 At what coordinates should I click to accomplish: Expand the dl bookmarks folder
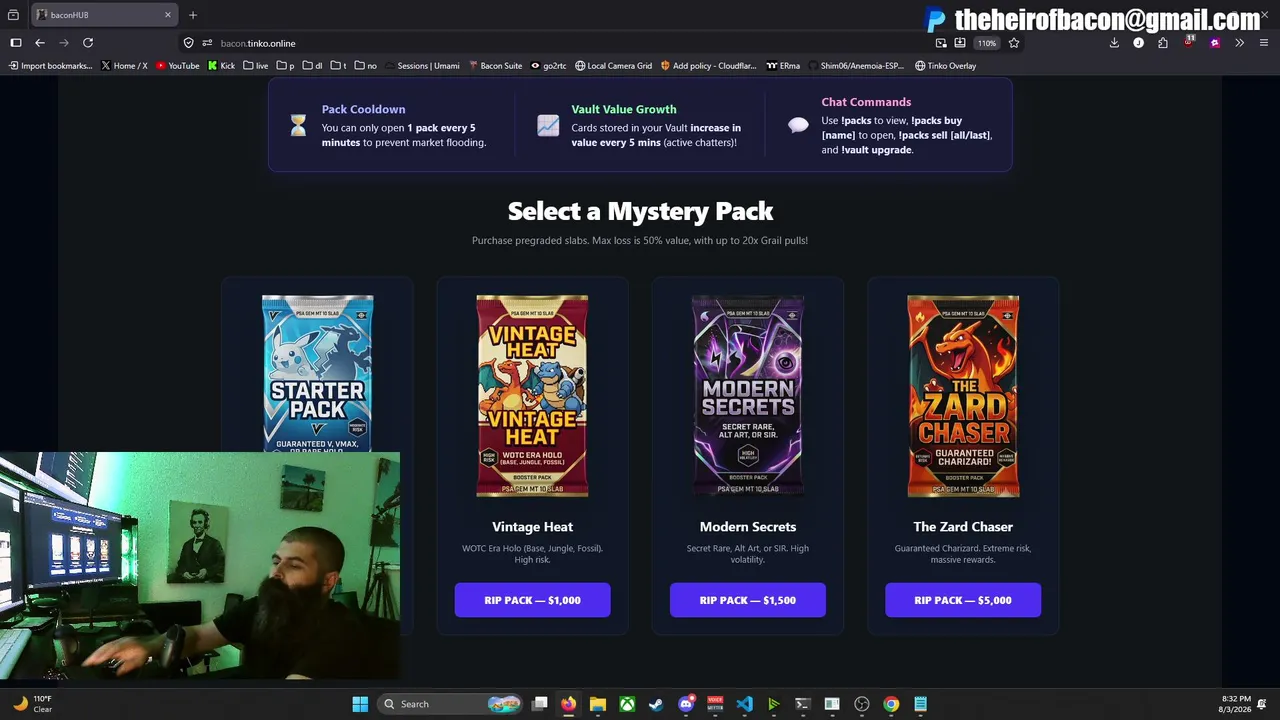pyautogui.click(x=312, y=66)
